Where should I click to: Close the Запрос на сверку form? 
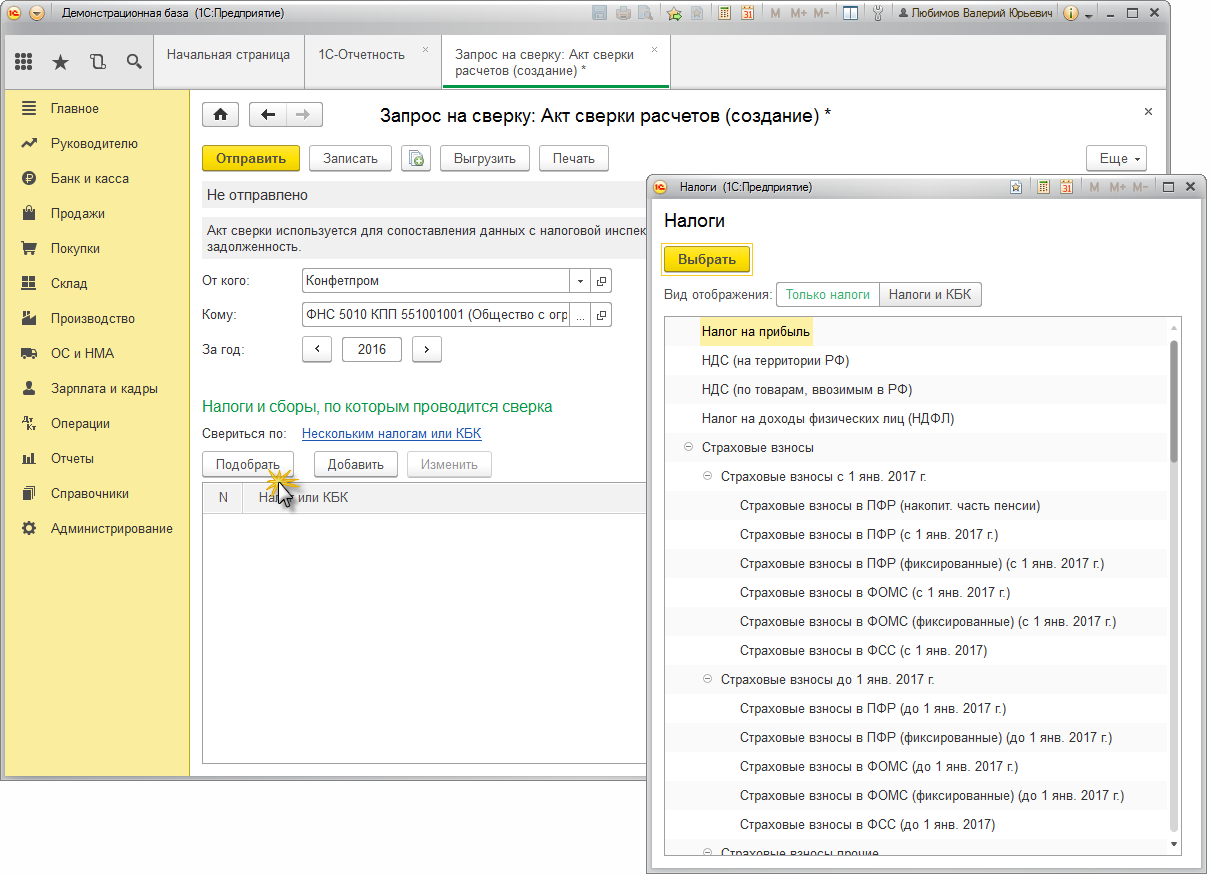1148,112
